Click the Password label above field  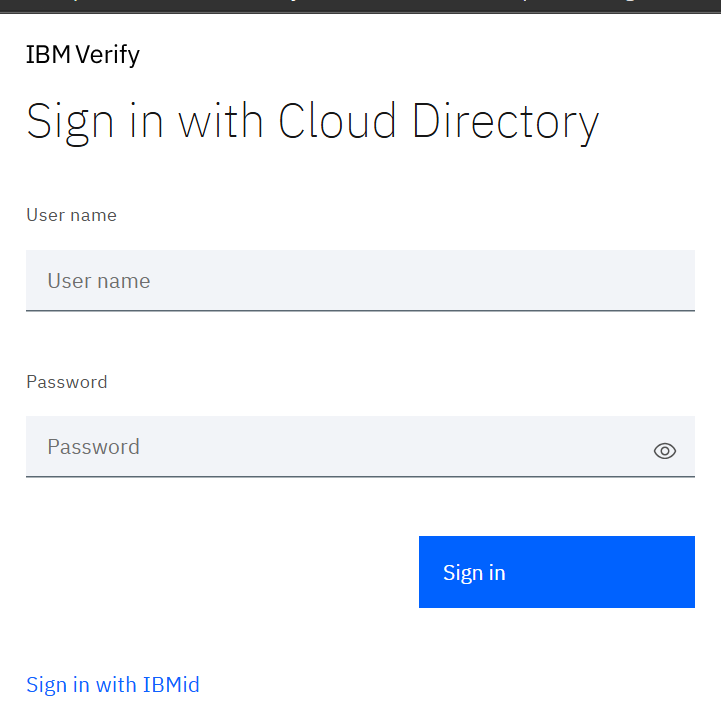tap(67, 382)
